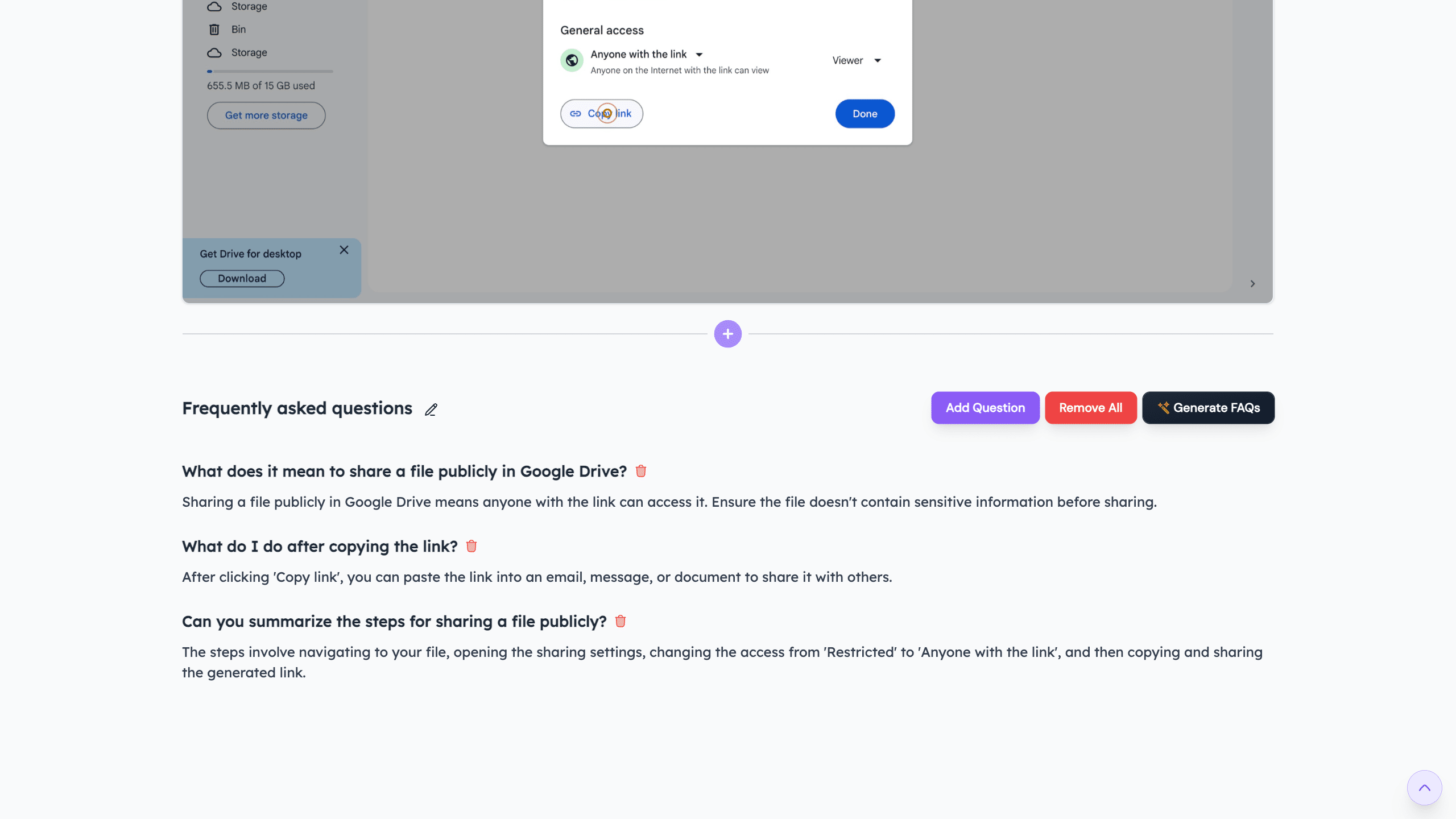This screenshot has width=1456, height=819.
Task: Click the Add Question button
Action: tap(985, 408)
